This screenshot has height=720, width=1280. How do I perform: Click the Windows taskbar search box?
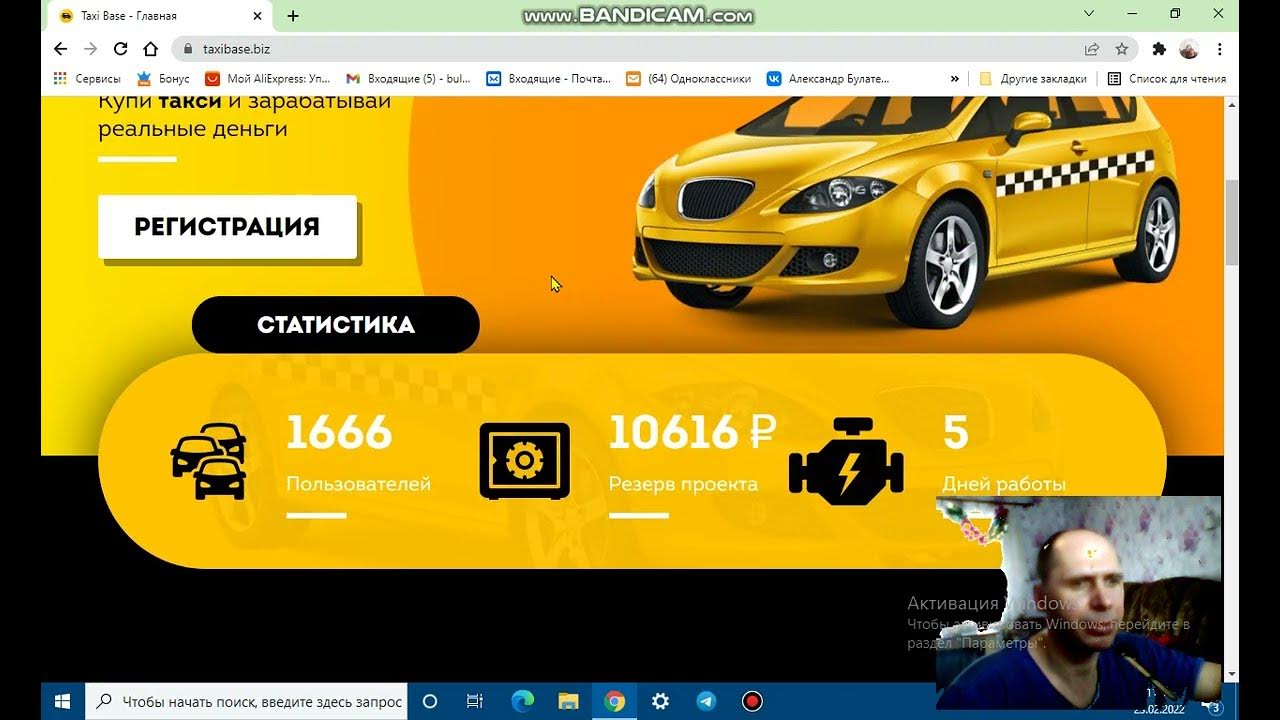coord(248,702)
